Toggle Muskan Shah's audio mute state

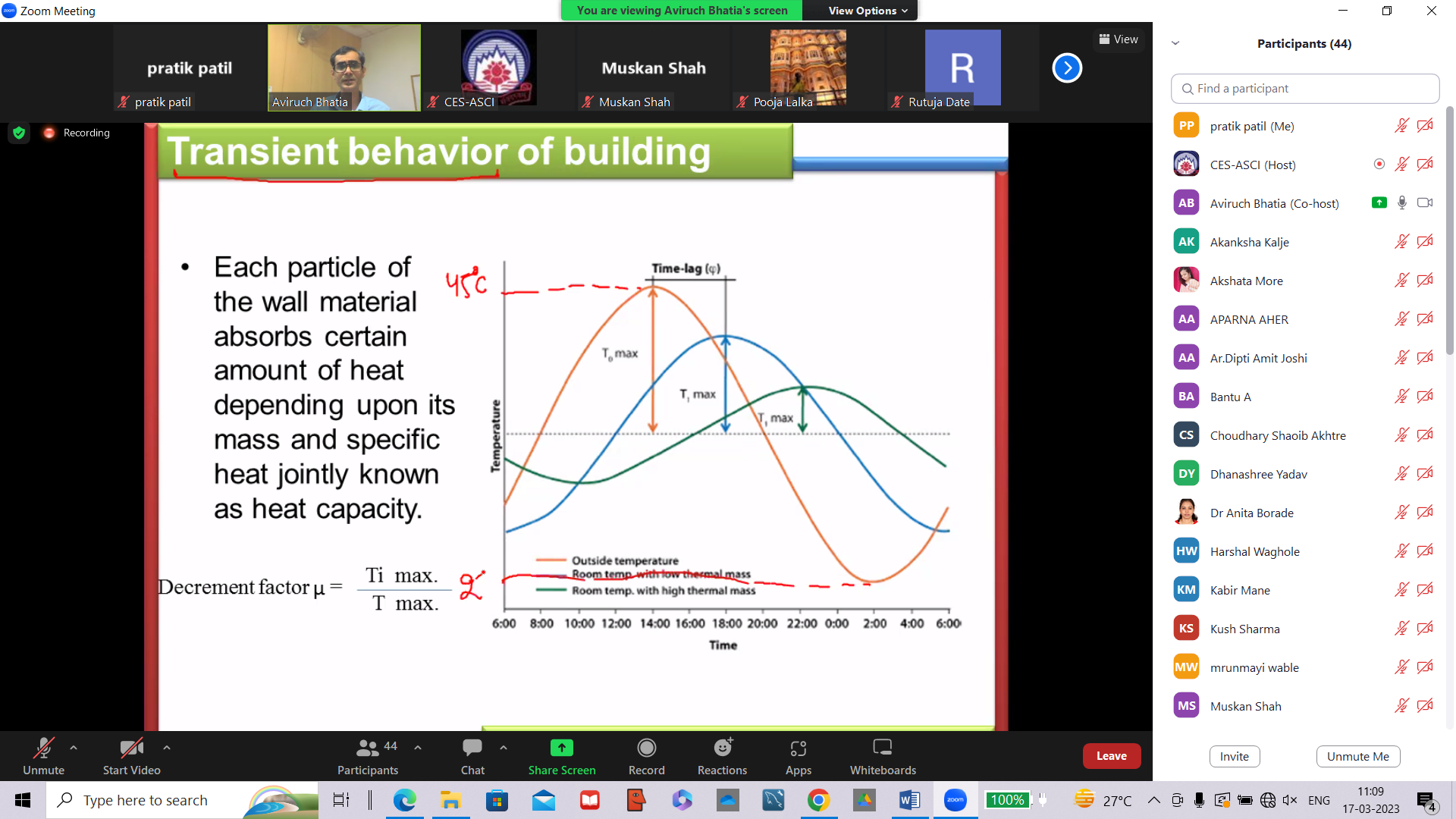(x=1401, y=705)
